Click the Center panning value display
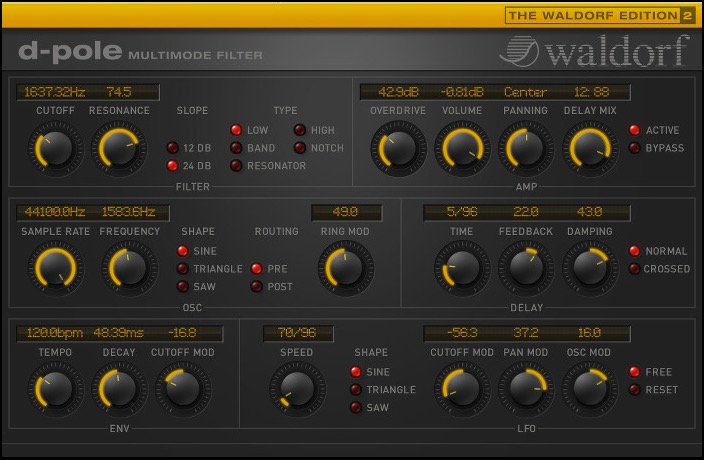Viewport: 704px width, 460px height. point(525,92)
